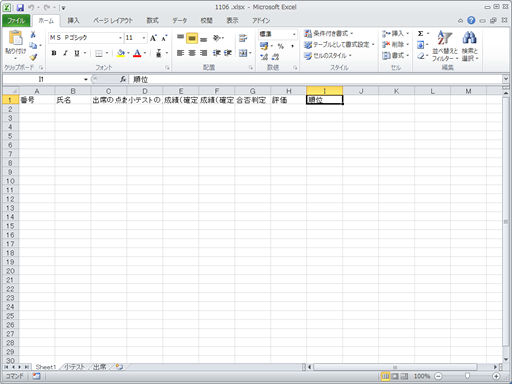The width and height of the screenshot is (512, 384).
Task: Click the Cut scissors icon
Action: pyautogui.click(x=33, y=34)
